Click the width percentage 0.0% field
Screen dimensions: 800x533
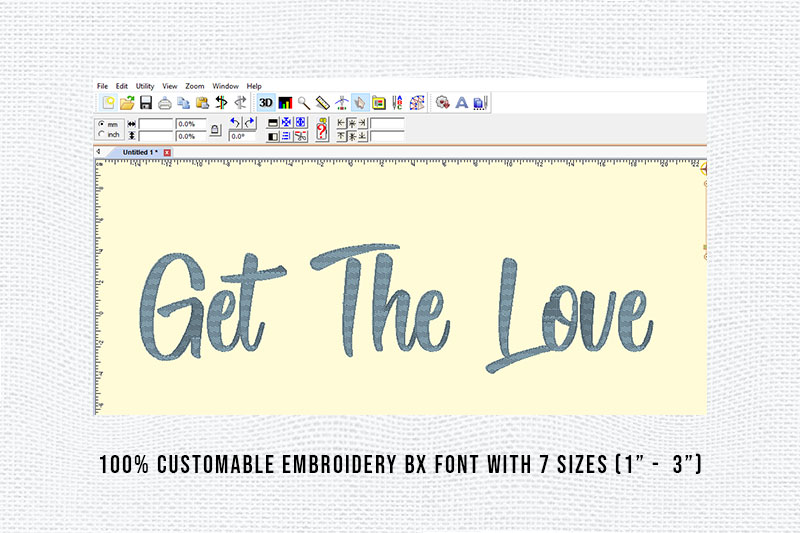[x=191, y=124]
